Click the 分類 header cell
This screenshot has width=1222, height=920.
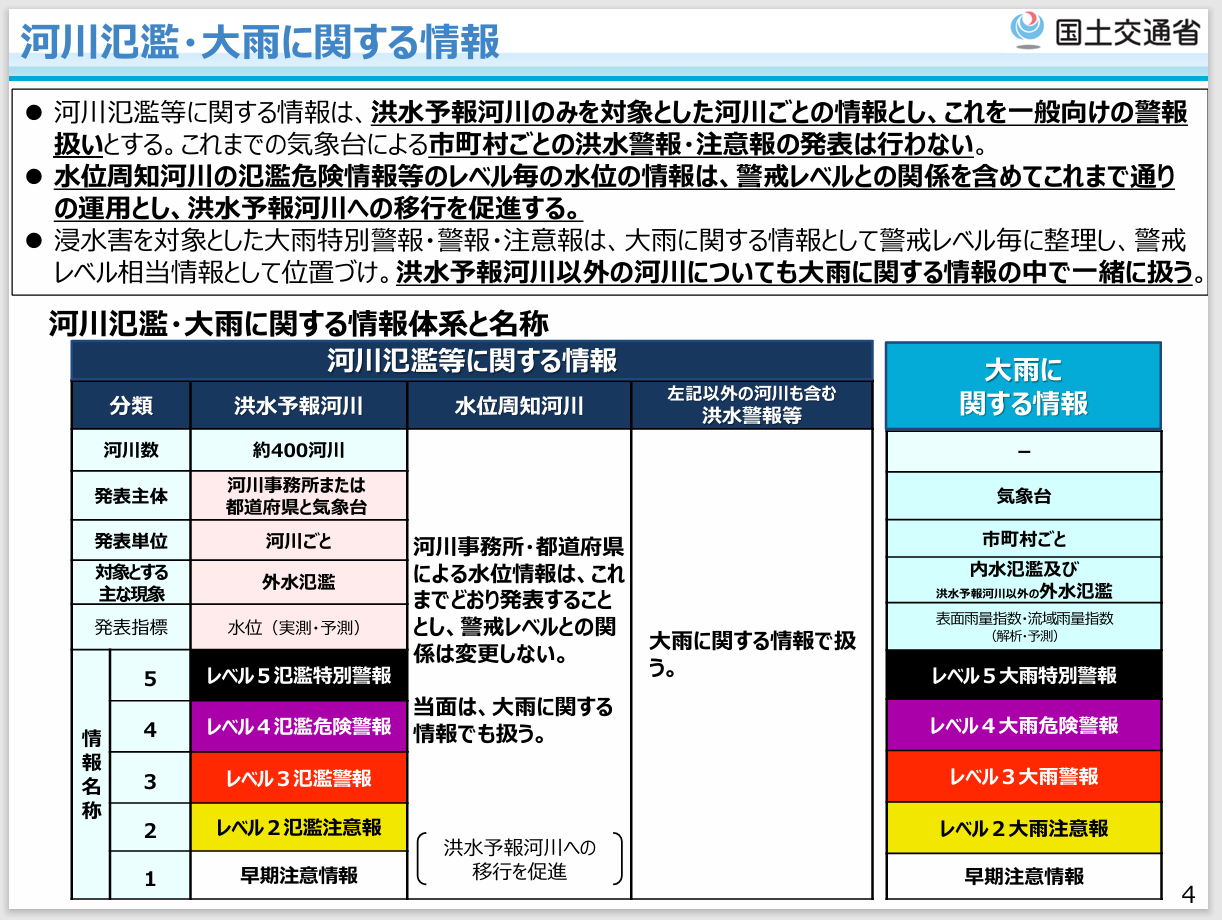pyautogui.click(x=130, y=406)
